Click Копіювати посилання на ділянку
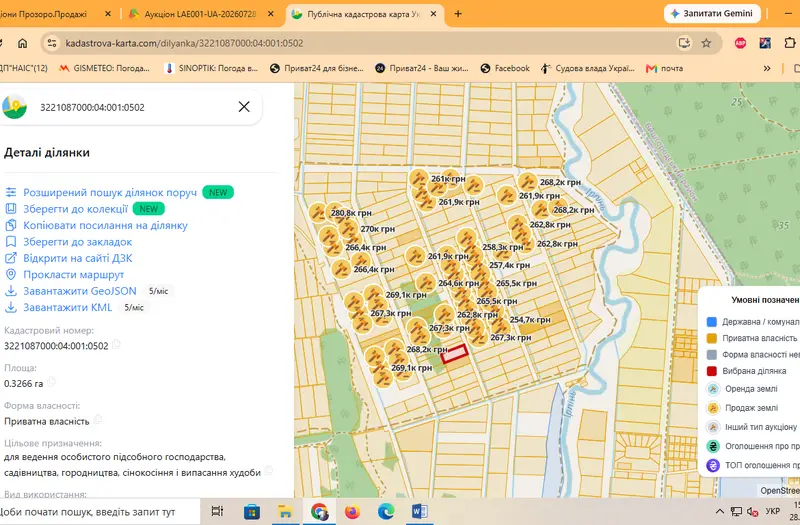800x525 pixels. click(x=105, y=225)
